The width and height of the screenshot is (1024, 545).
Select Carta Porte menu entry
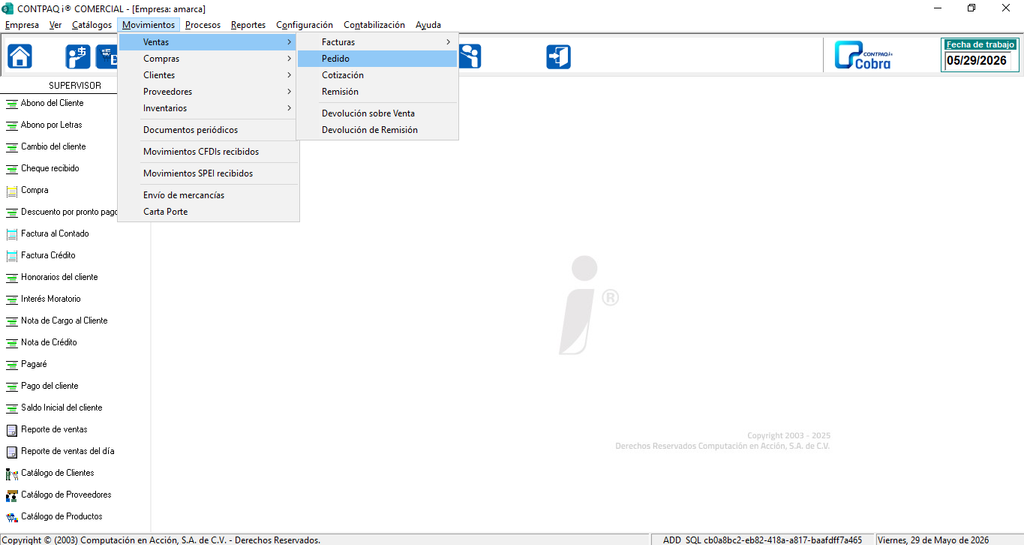click(x=208, y=212)
